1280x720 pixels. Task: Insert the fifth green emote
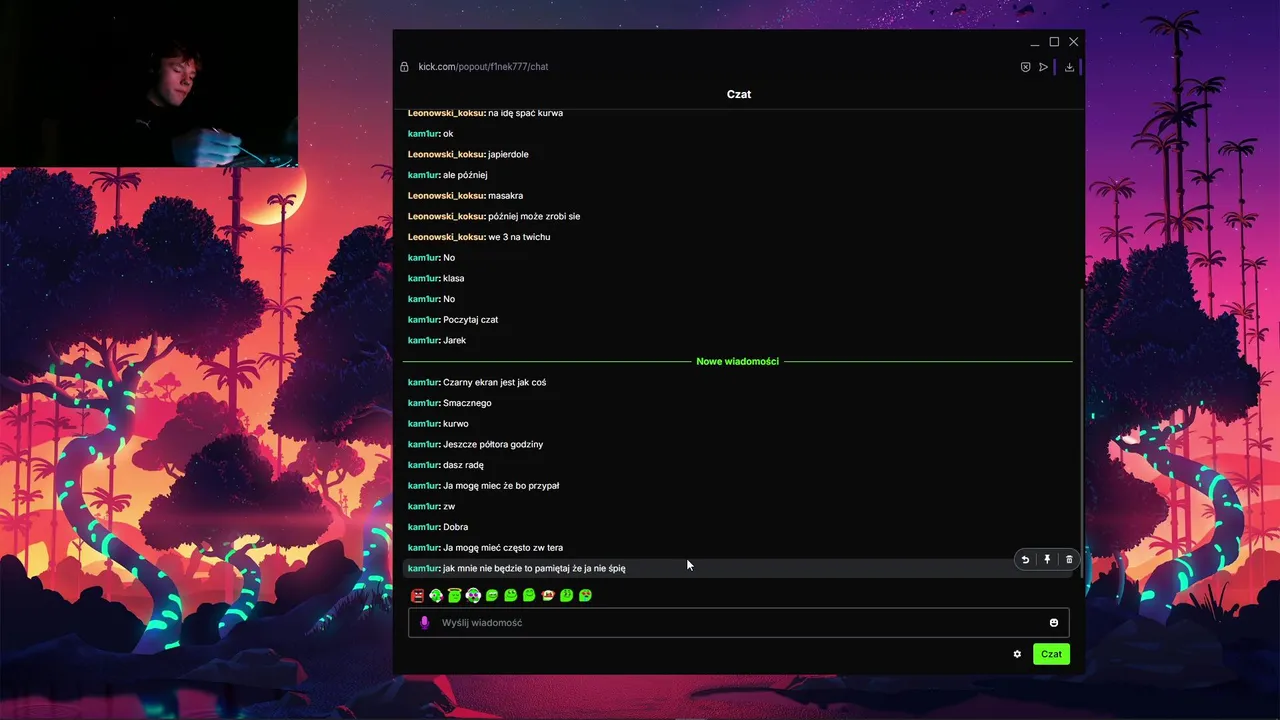[492, 595]
